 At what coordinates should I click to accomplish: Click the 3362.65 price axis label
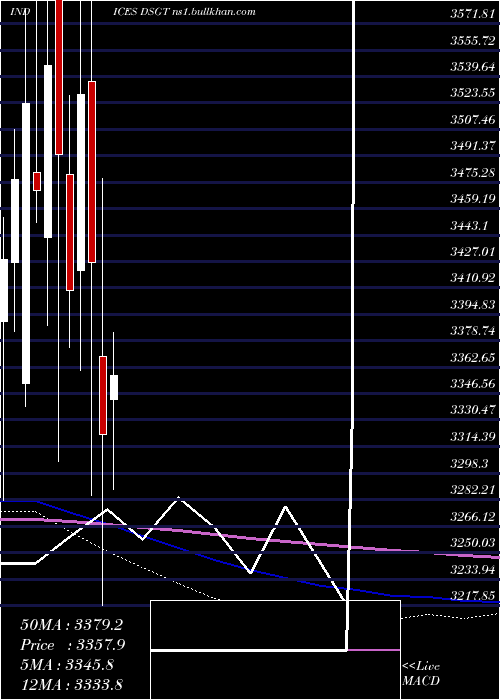click(x=473, y=358)
